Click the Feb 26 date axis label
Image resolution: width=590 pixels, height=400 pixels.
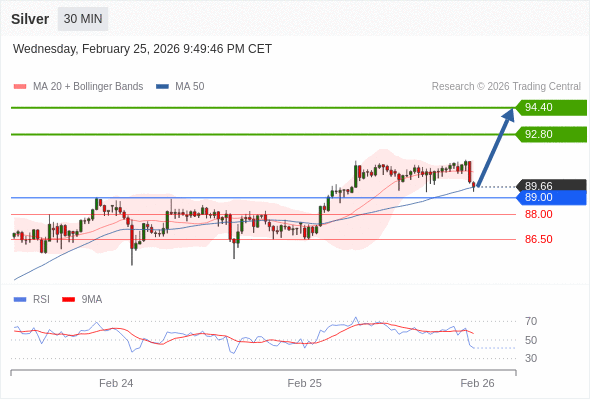click(477, 383)
